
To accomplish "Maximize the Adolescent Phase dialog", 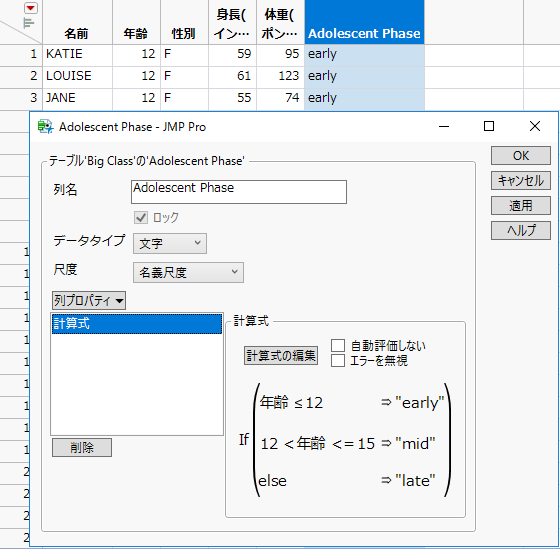I will (x=489, y=126).
